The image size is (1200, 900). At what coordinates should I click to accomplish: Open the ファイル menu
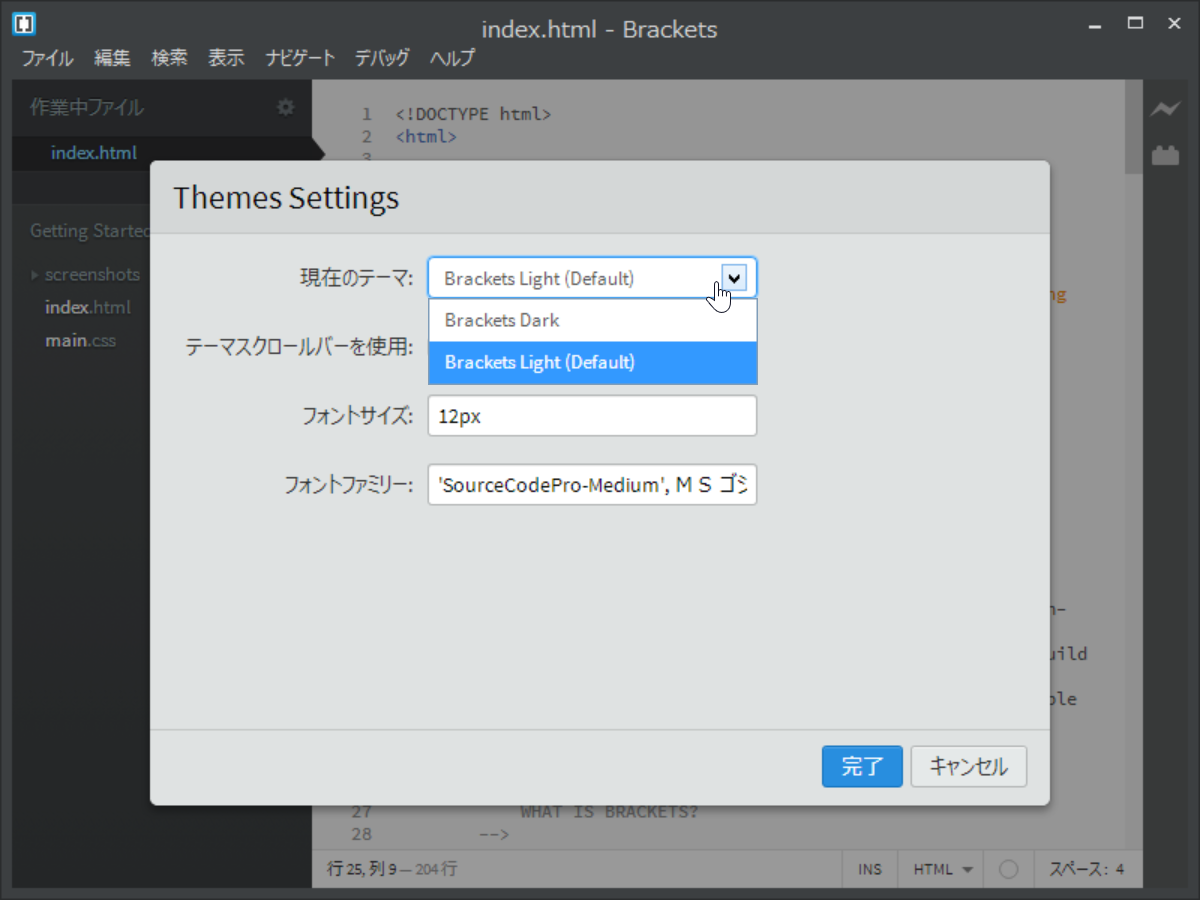point(47,57)
